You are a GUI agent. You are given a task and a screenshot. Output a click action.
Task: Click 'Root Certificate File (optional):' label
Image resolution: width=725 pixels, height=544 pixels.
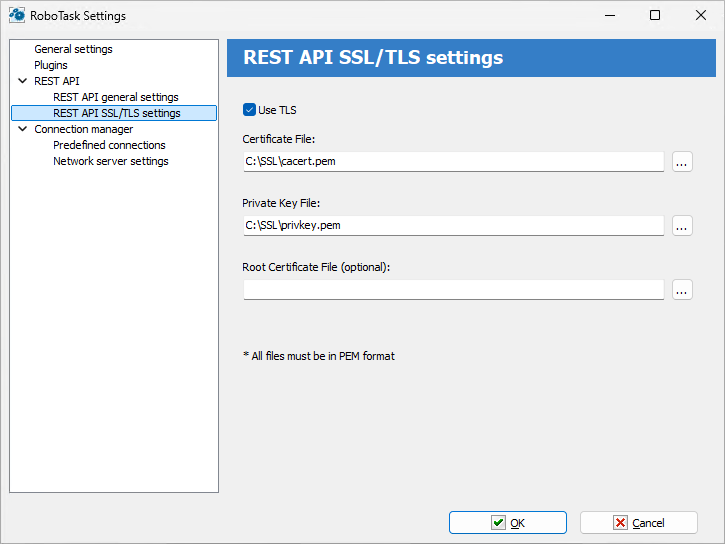coord(316,267)
